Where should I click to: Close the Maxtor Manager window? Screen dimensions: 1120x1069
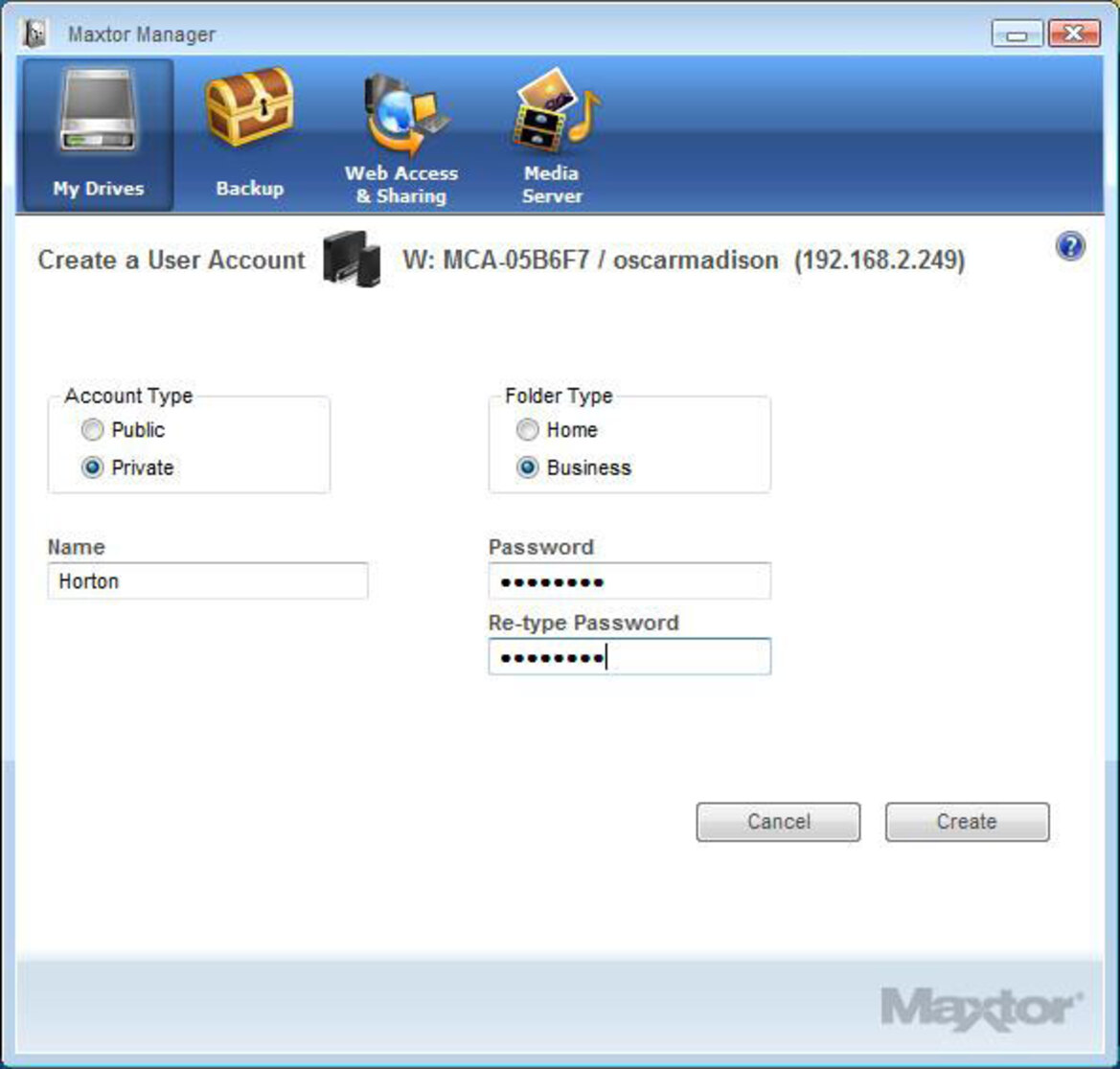click(x=1074, y=34)
